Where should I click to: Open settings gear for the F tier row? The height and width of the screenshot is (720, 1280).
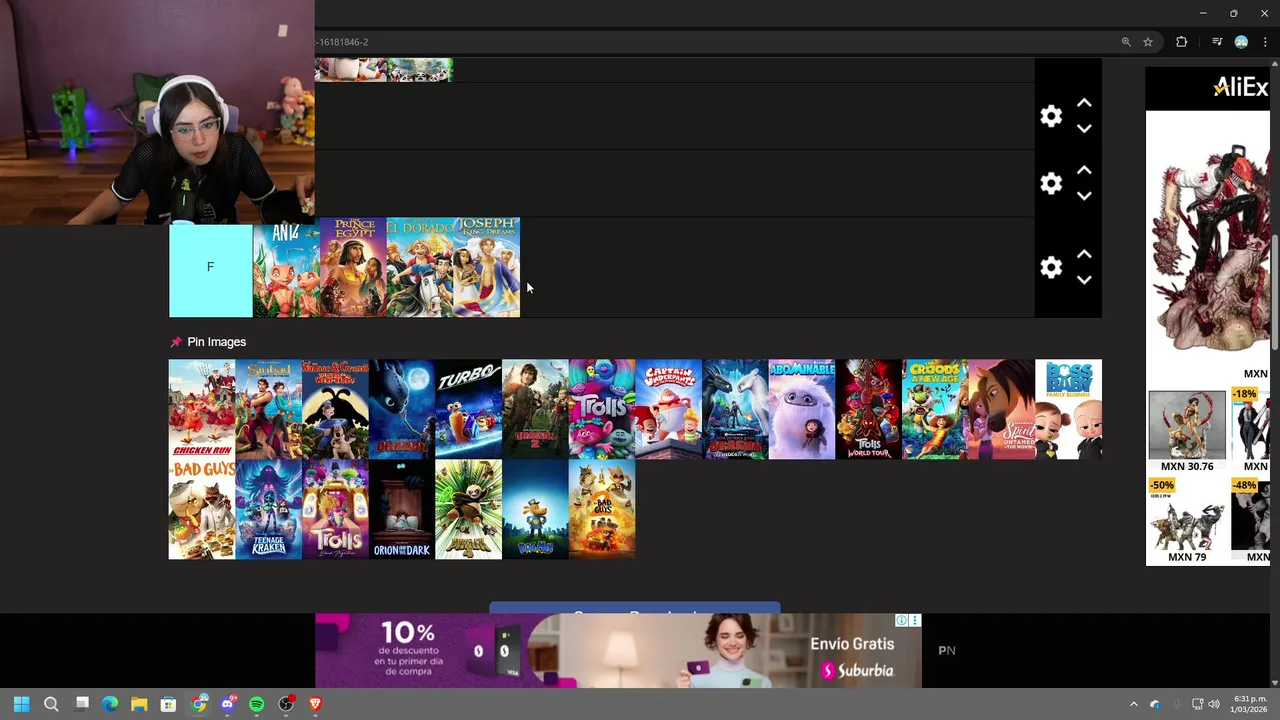pos(1050,267)
